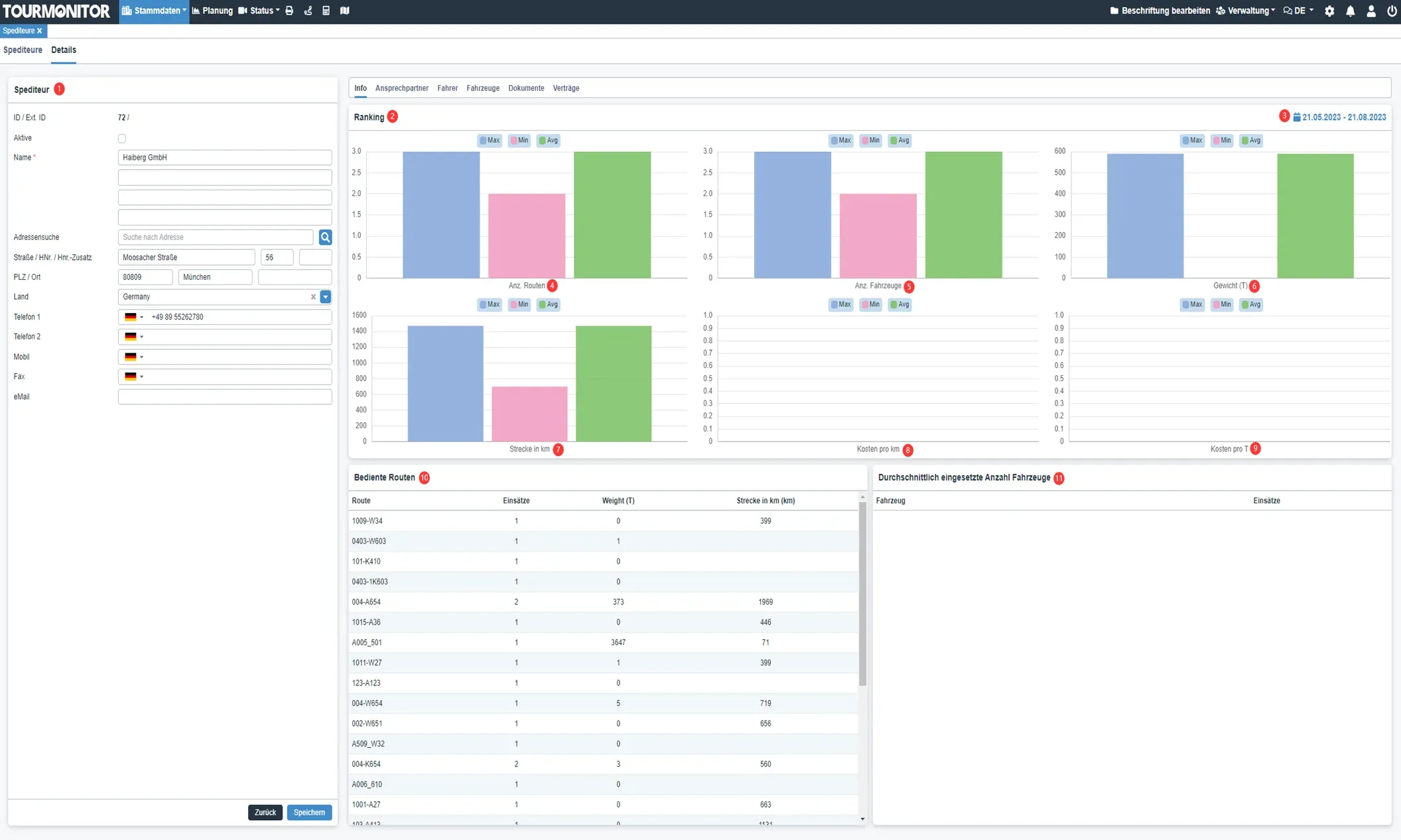The width and height of the screenshot is (1401, 840).
Task: Switch to the Fahrzeuge tab
Action: tap(482, 88)
